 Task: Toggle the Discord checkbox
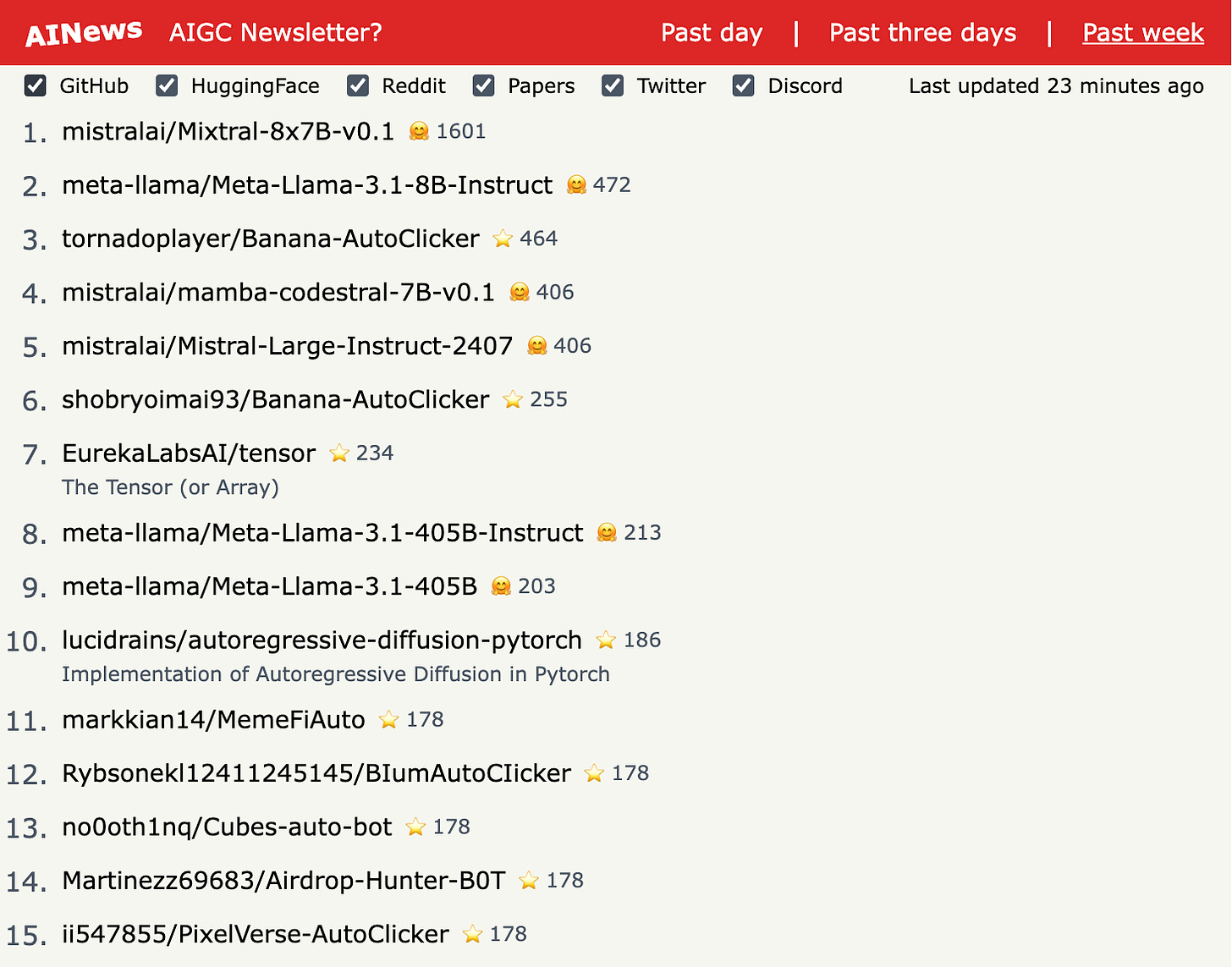tap(743, 85)
